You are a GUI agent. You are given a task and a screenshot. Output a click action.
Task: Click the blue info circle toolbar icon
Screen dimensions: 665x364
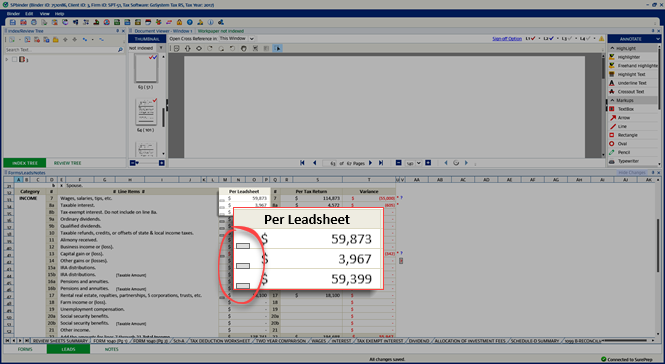click(210, 22)
